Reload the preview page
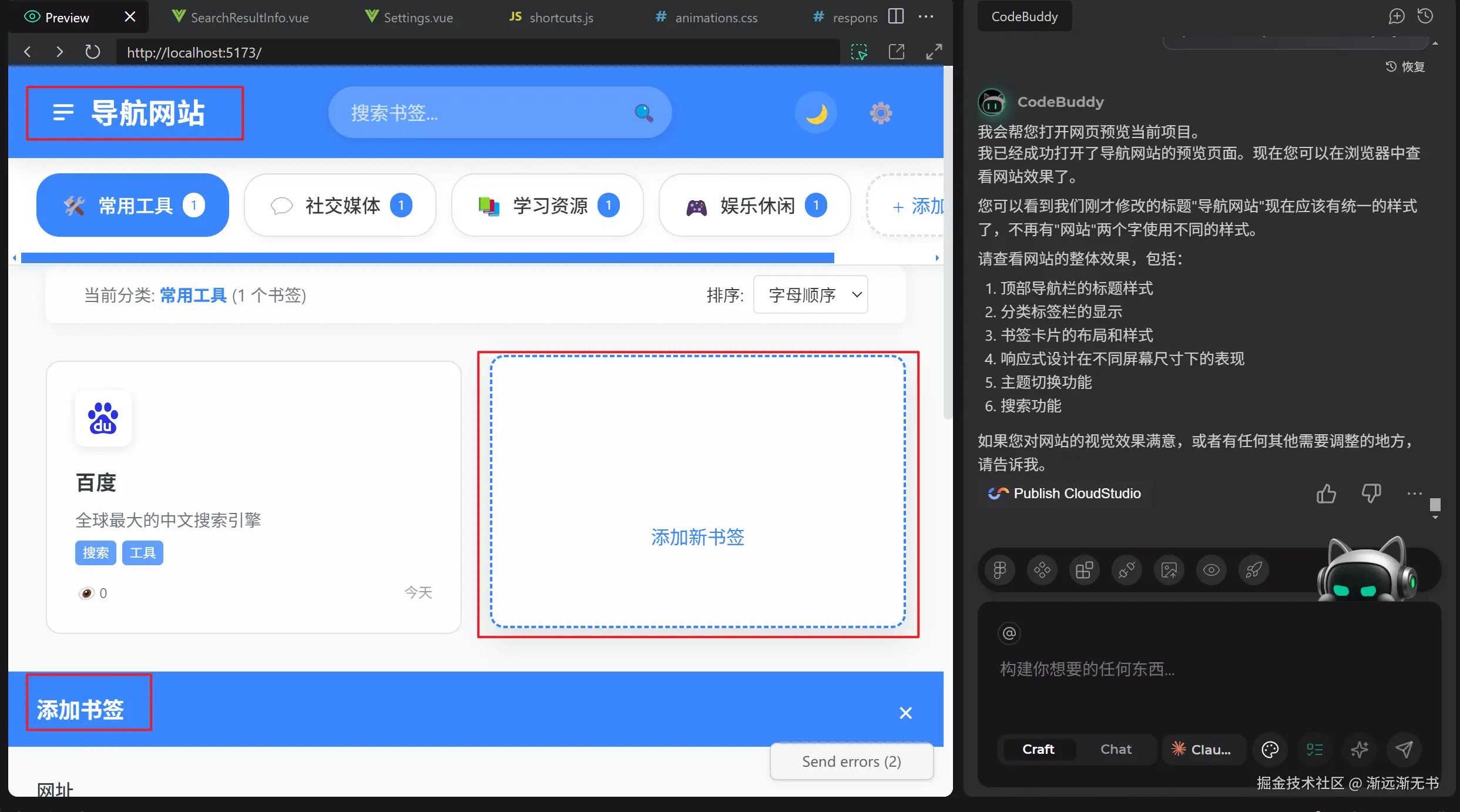 point(92,52)
